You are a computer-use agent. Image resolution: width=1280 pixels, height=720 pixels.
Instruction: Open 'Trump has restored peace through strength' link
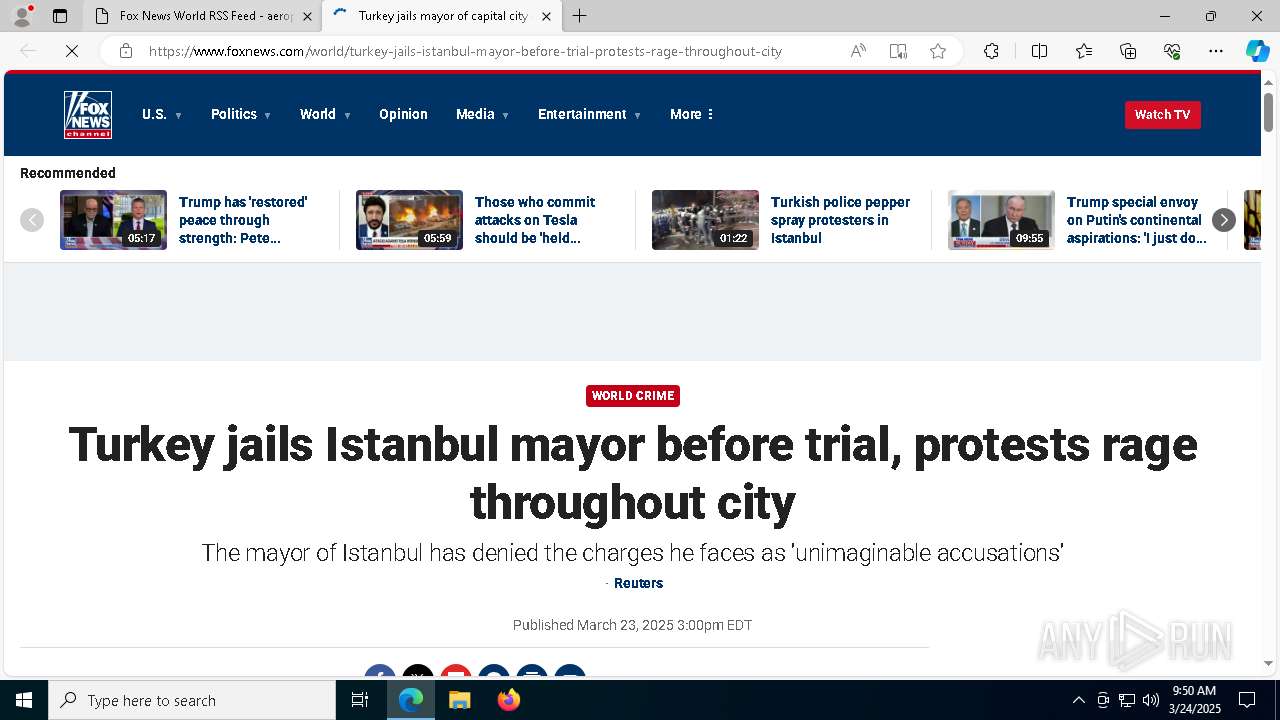point(243,220)
